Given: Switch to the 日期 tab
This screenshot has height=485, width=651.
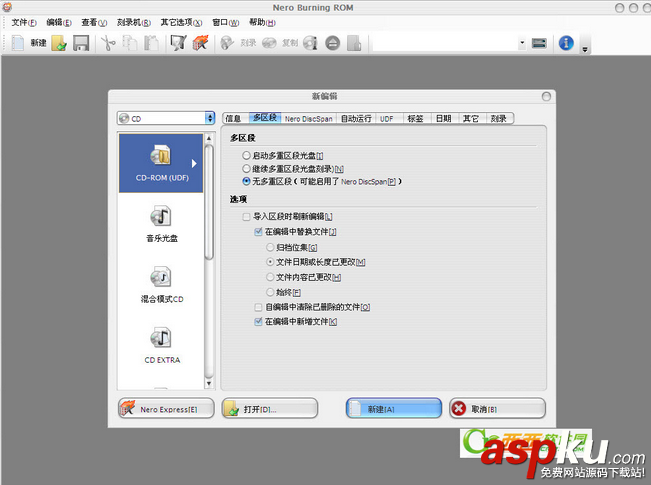Looking at the screenshot, I should point(443,118).
